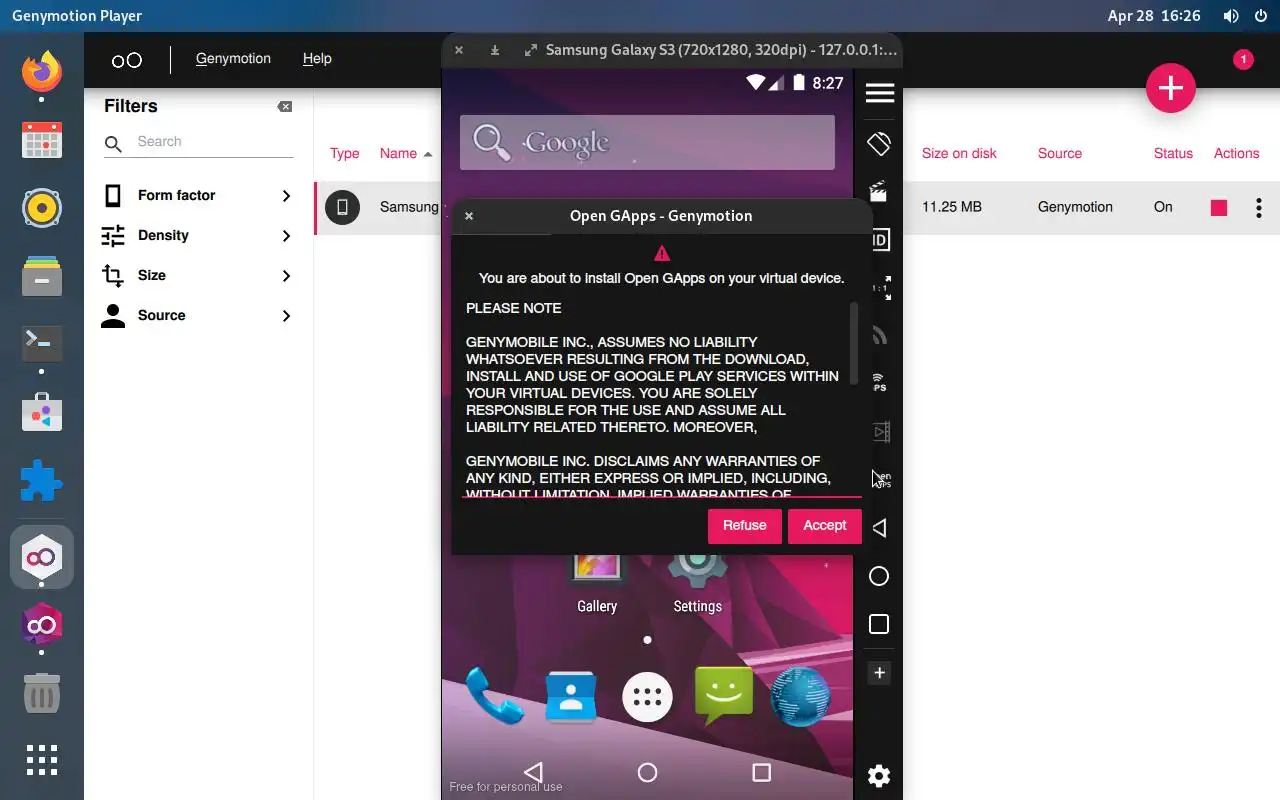Click the plus volume-up toolbar button
1280x800 pixels.
pos(879,673)
